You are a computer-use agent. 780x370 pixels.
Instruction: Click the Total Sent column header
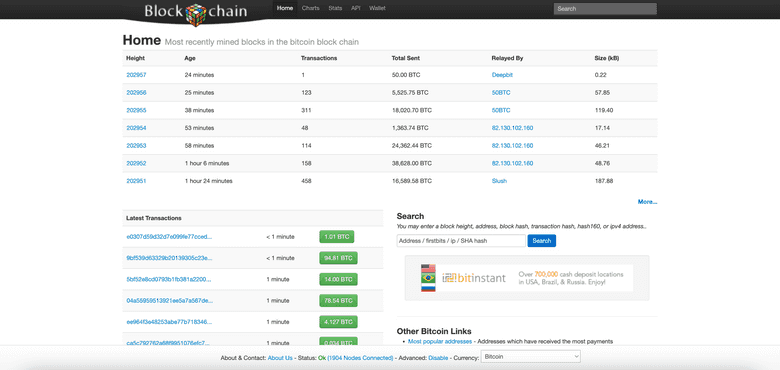click(x=406, y=58)
